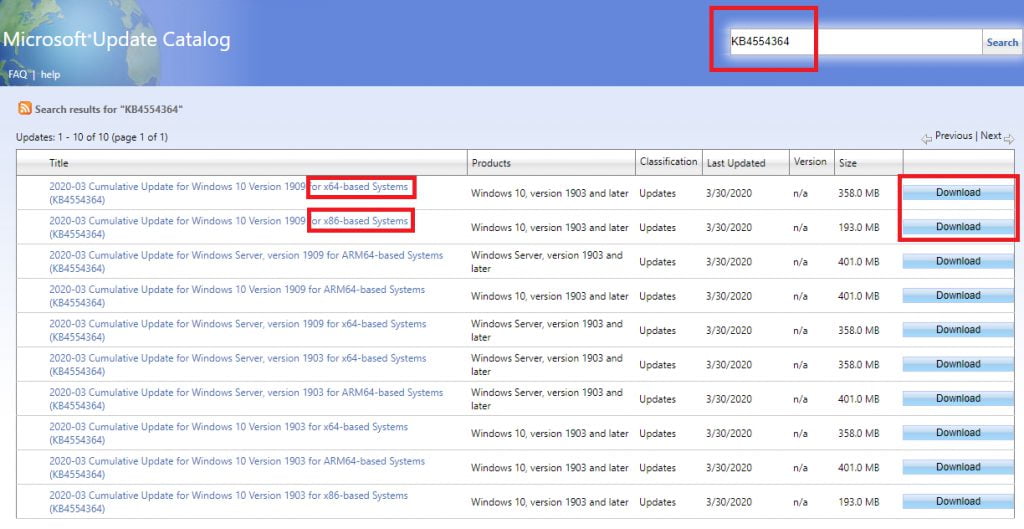Open Windows 10 Version 1903 ARM64 update link

(237, 467)
